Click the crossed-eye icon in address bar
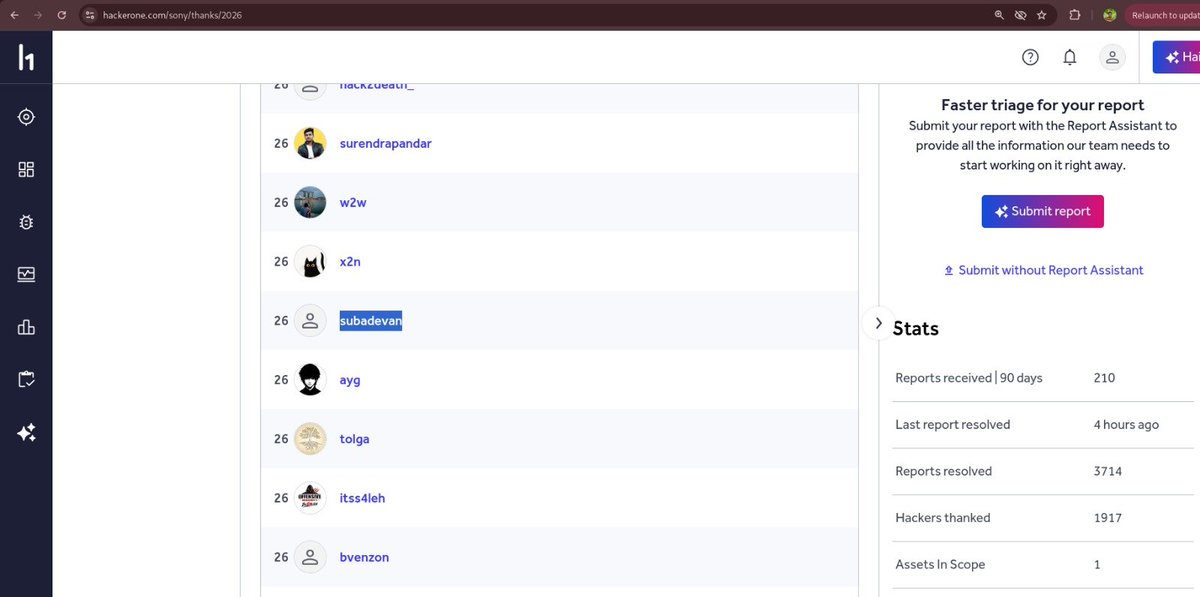The height and width of the screenshot is (597, 1200). click(1020, 15)
